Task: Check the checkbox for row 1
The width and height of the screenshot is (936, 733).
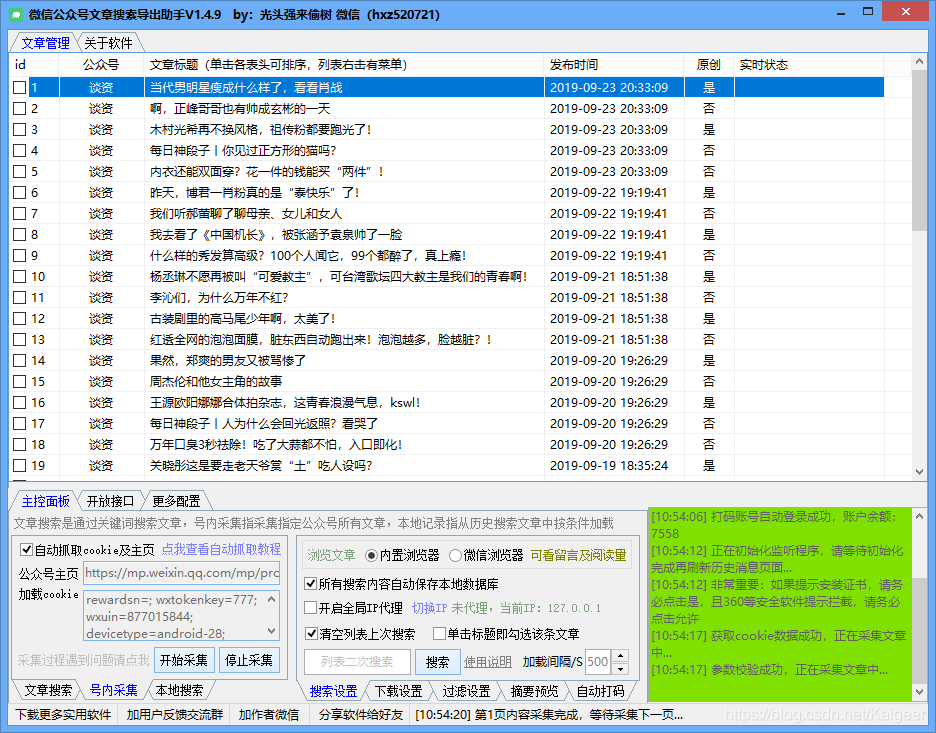Action: pyautogui.click(x=19, y=87)
